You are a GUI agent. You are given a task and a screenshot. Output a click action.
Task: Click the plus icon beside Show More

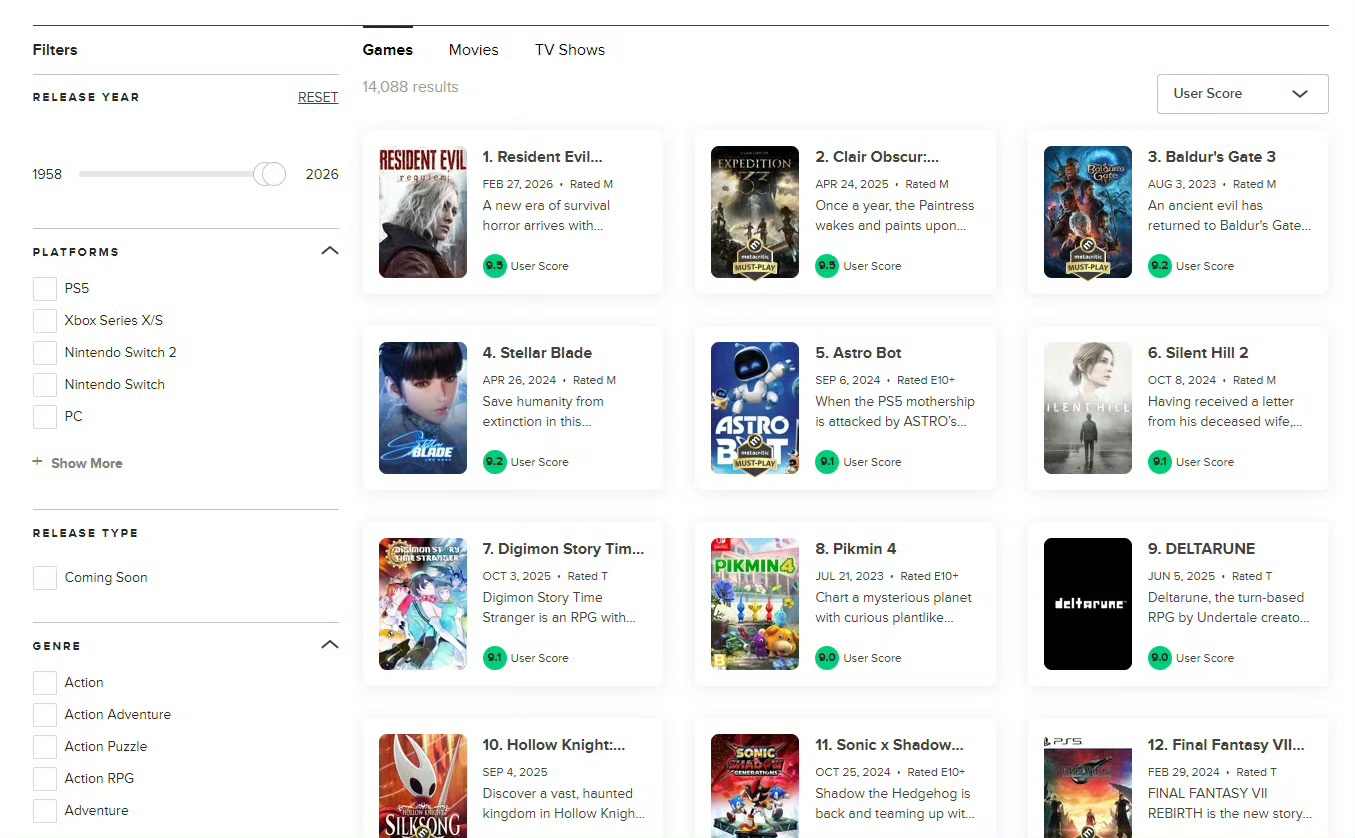pyautogui.click(x=38, y=463)
